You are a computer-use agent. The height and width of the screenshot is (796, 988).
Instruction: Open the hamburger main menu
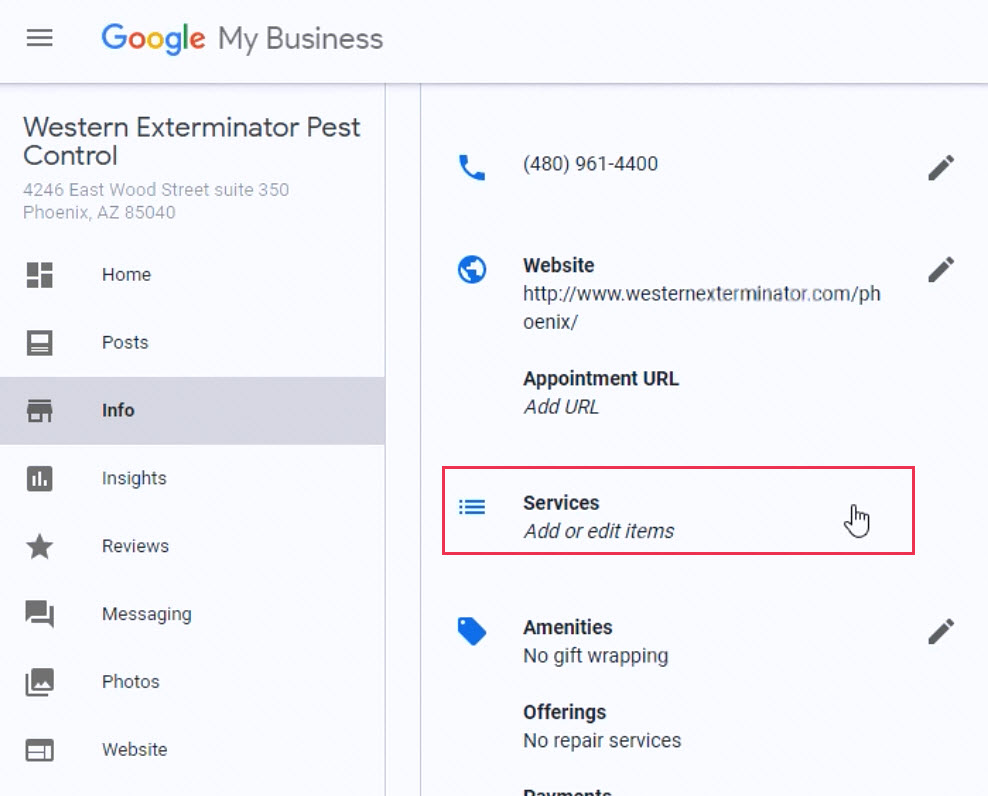[39, 38]
